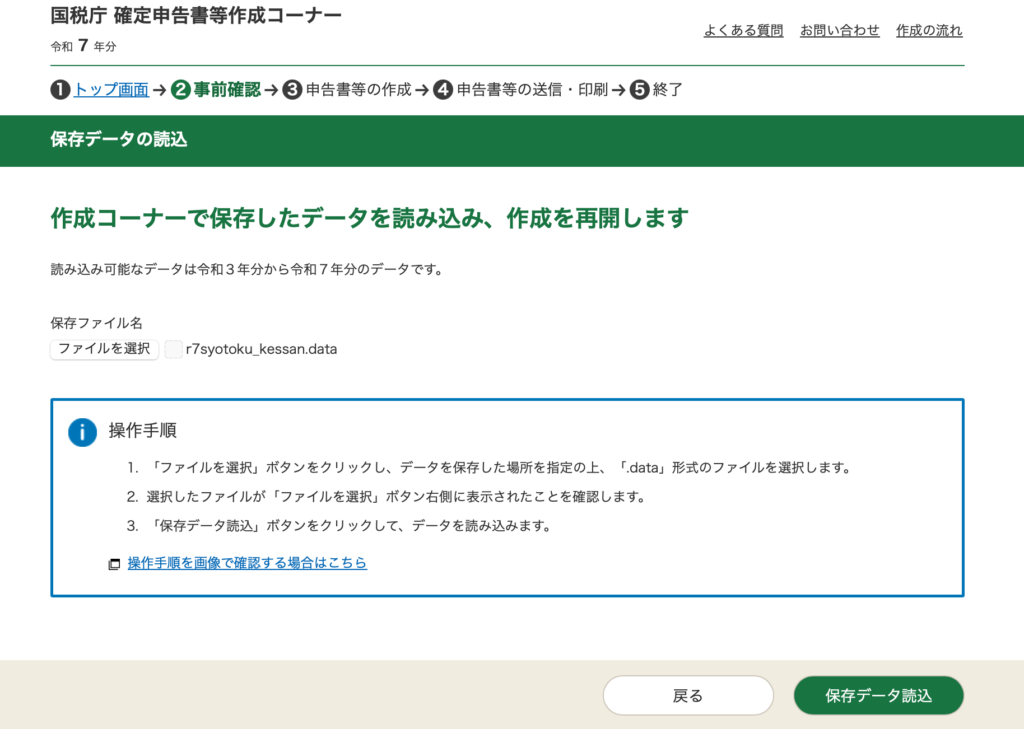
Task: Click the step 5 numbered circle icon
Action: click(639, 90)
